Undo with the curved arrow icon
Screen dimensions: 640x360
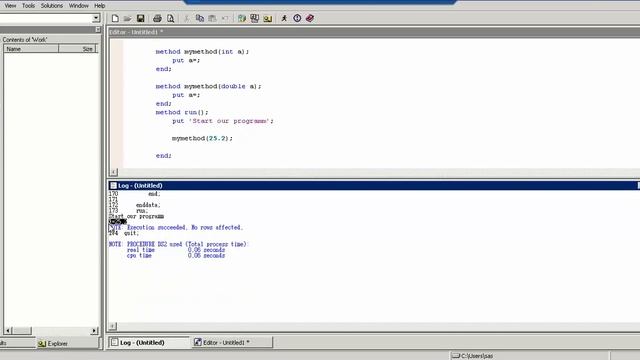tap(225, 18)
